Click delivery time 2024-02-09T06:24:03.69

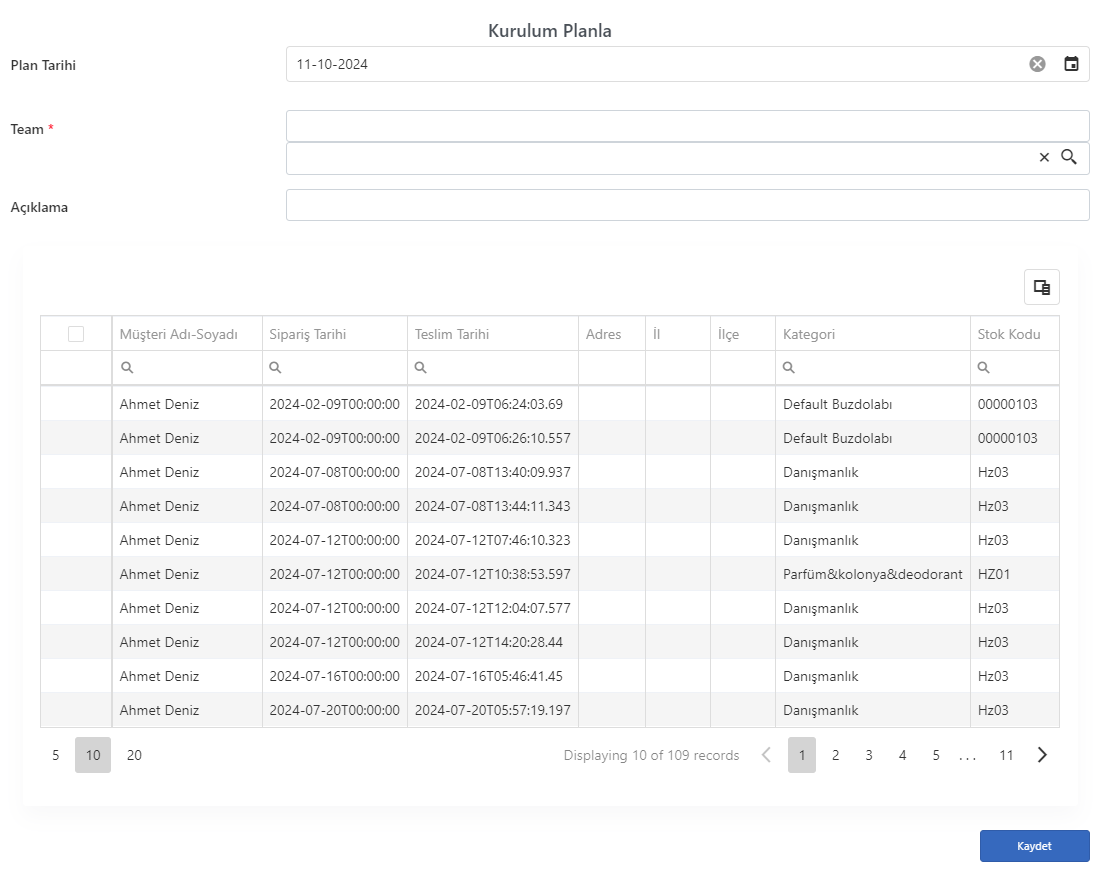[x=493, y=404]
